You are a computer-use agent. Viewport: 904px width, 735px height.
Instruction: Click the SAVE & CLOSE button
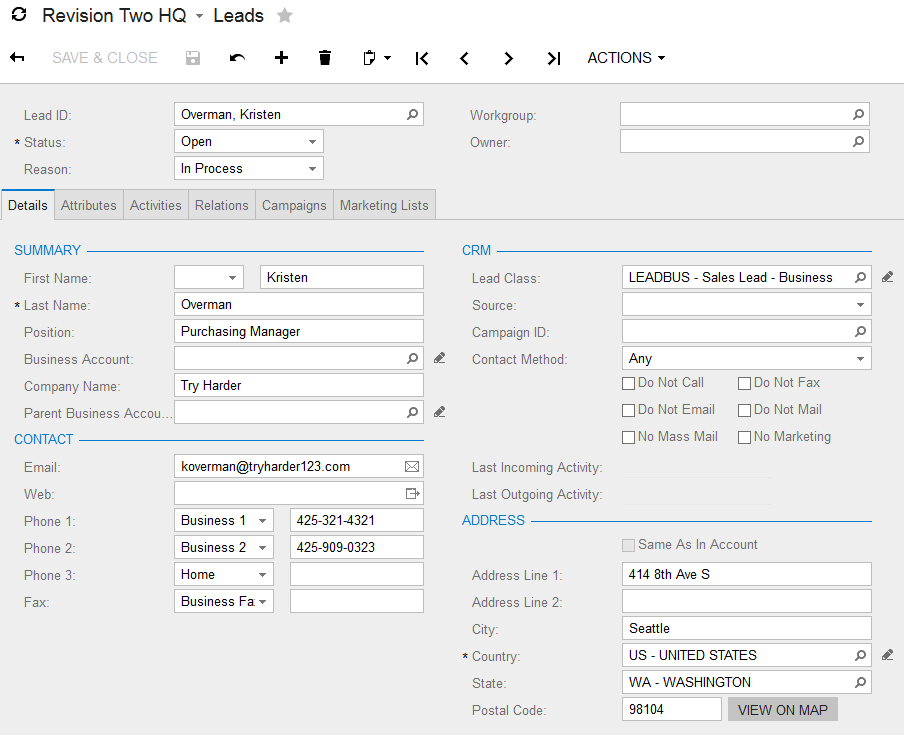104,58
